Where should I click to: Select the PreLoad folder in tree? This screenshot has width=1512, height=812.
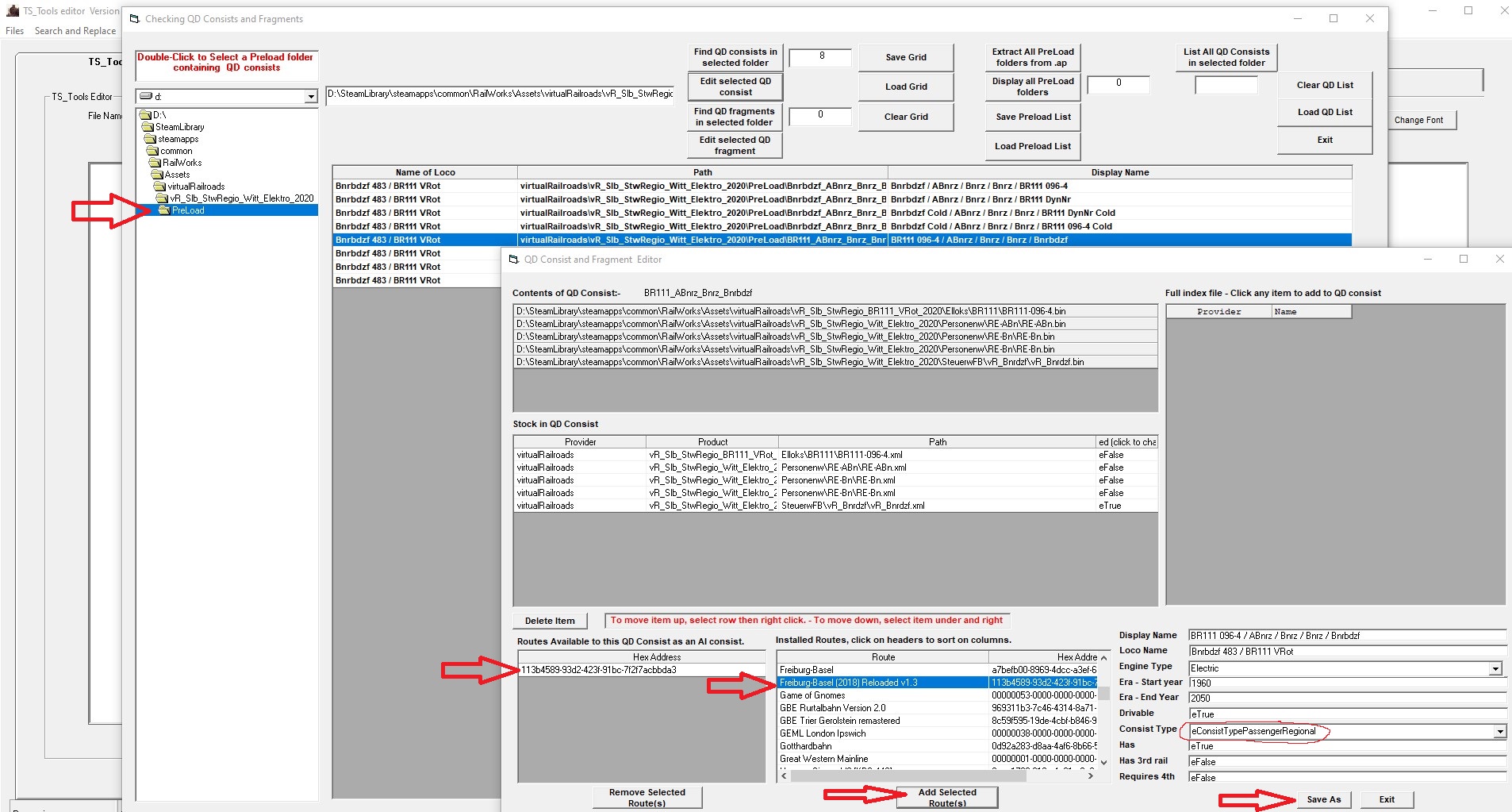(188, 210)
